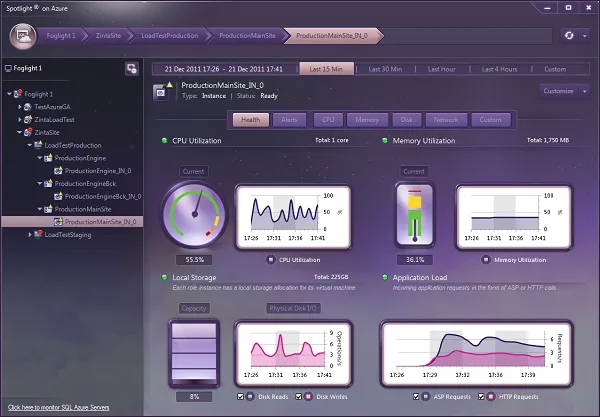Open the Custom tab below the instance heading
The image size is (600, 417).
[x=491, y=120]
